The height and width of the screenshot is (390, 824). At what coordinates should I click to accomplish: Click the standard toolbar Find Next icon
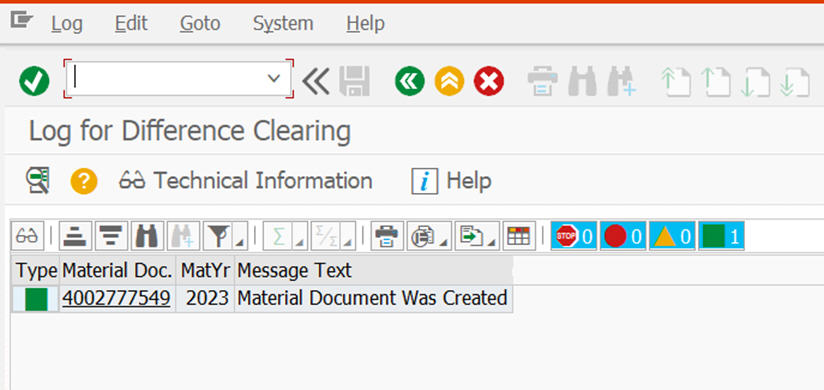coord(622,81)
